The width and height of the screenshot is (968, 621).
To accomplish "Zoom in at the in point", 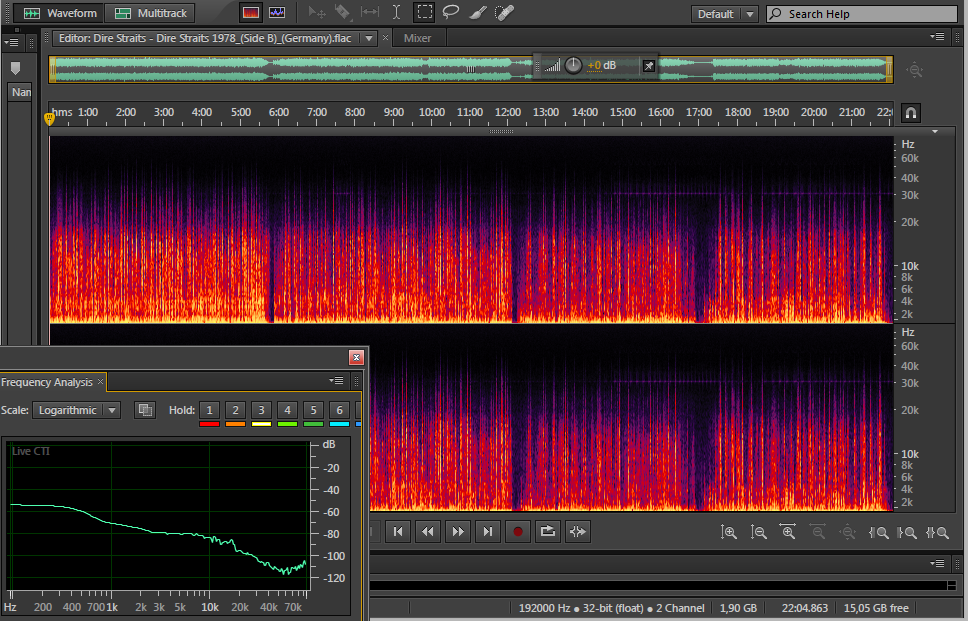I will (878, 532).
